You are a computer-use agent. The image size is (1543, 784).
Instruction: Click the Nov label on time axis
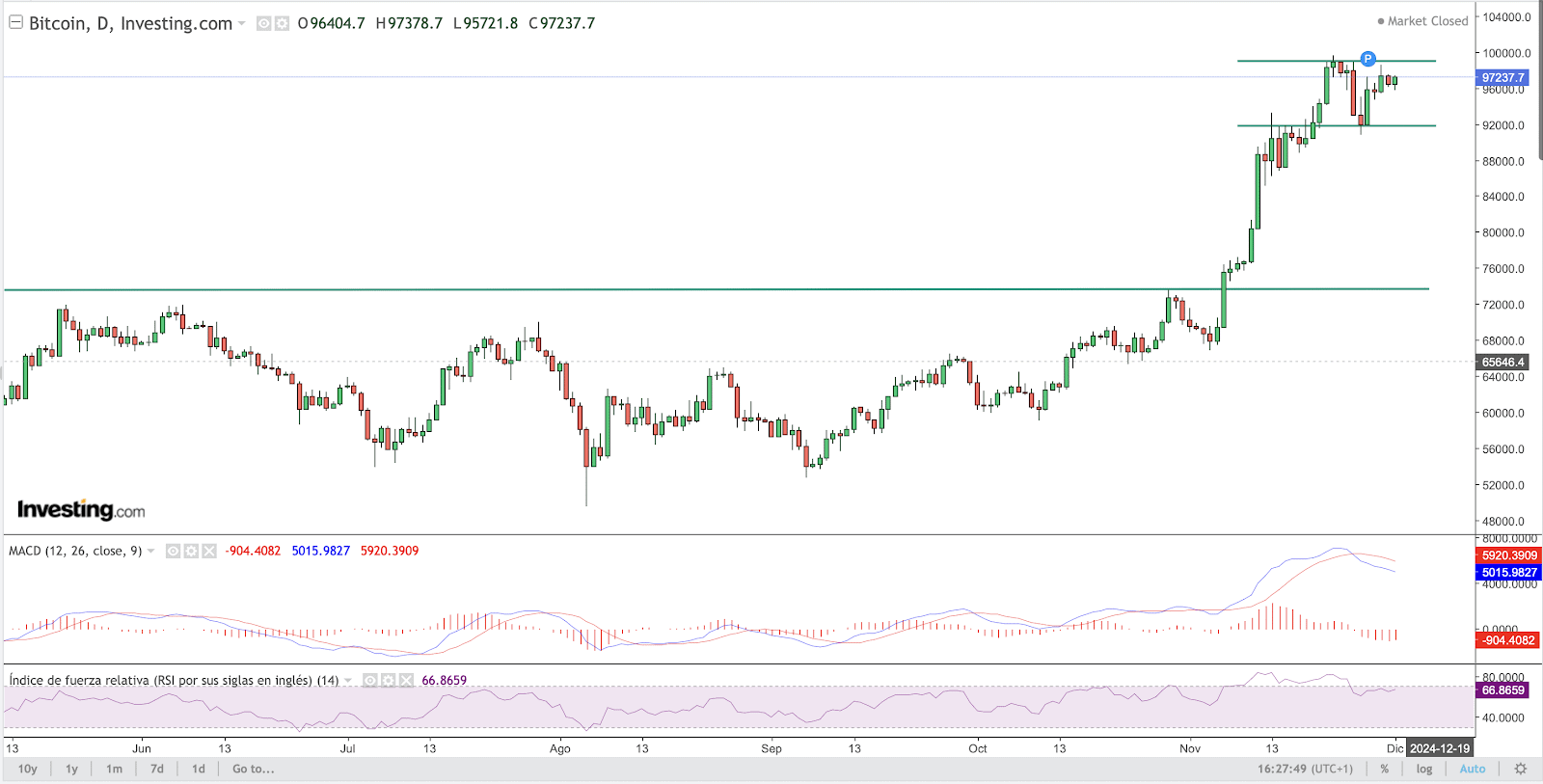[x=1190, y=748]
